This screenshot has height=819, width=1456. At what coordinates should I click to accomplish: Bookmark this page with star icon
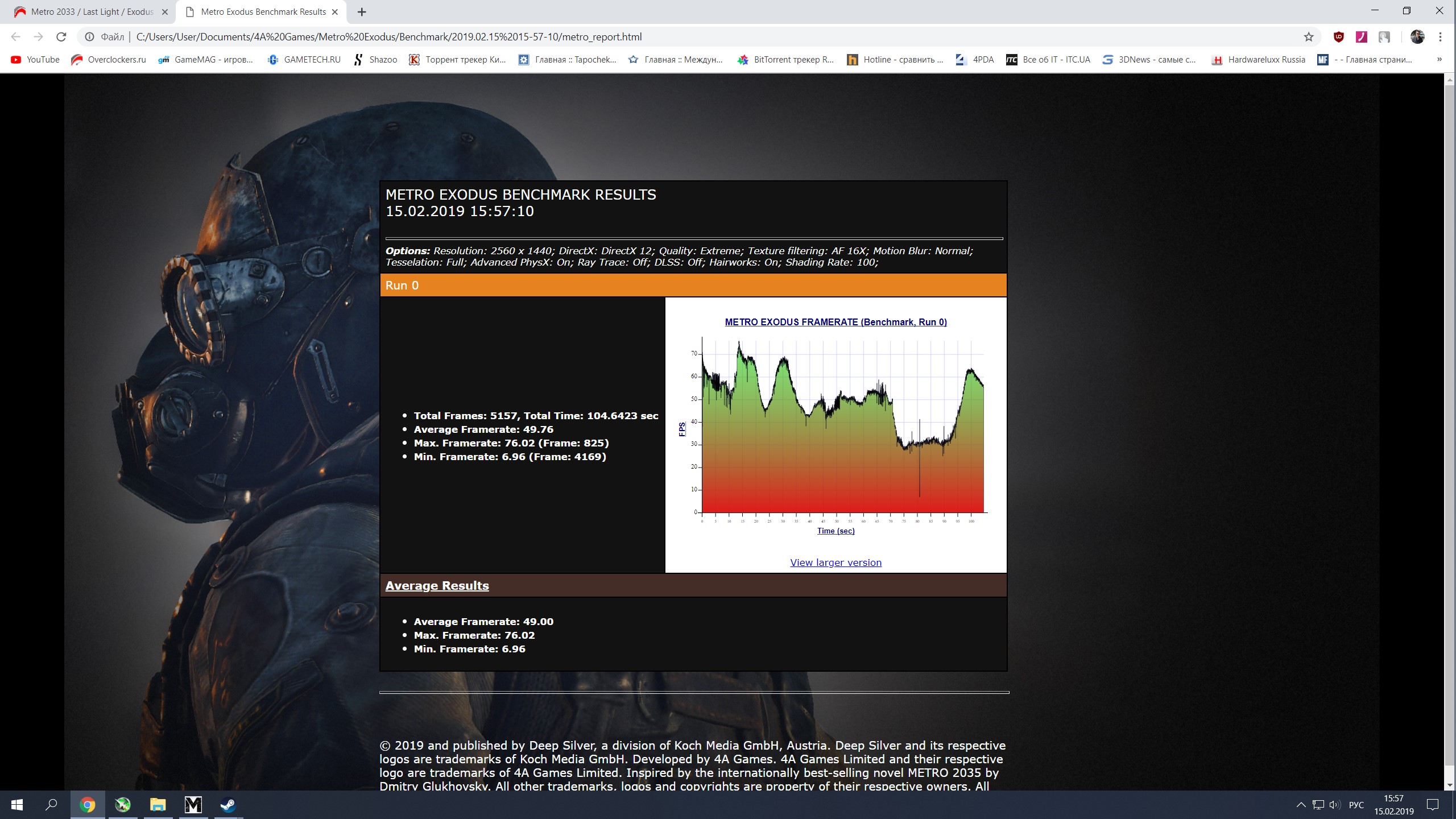(x=1309, y=37)
